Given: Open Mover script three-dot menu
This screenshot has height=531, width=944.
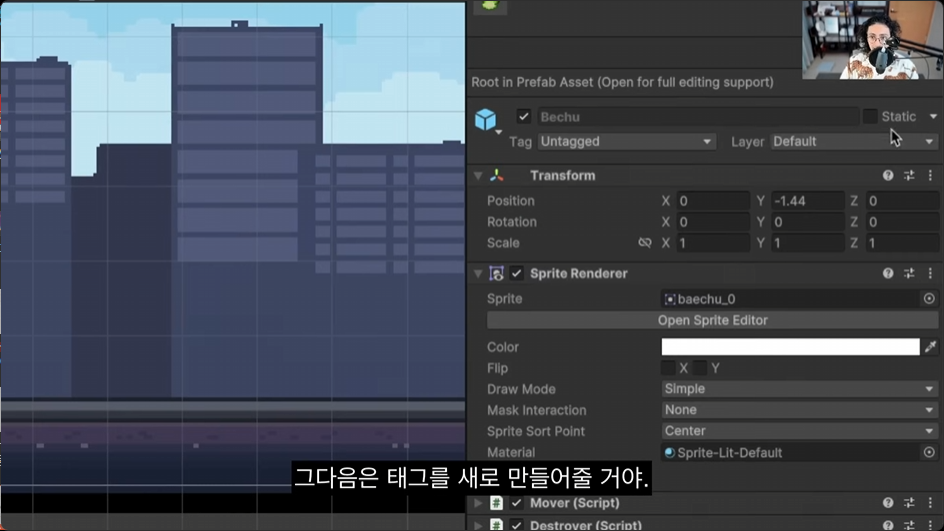Looking at the screenshot, I should (930, 502).
